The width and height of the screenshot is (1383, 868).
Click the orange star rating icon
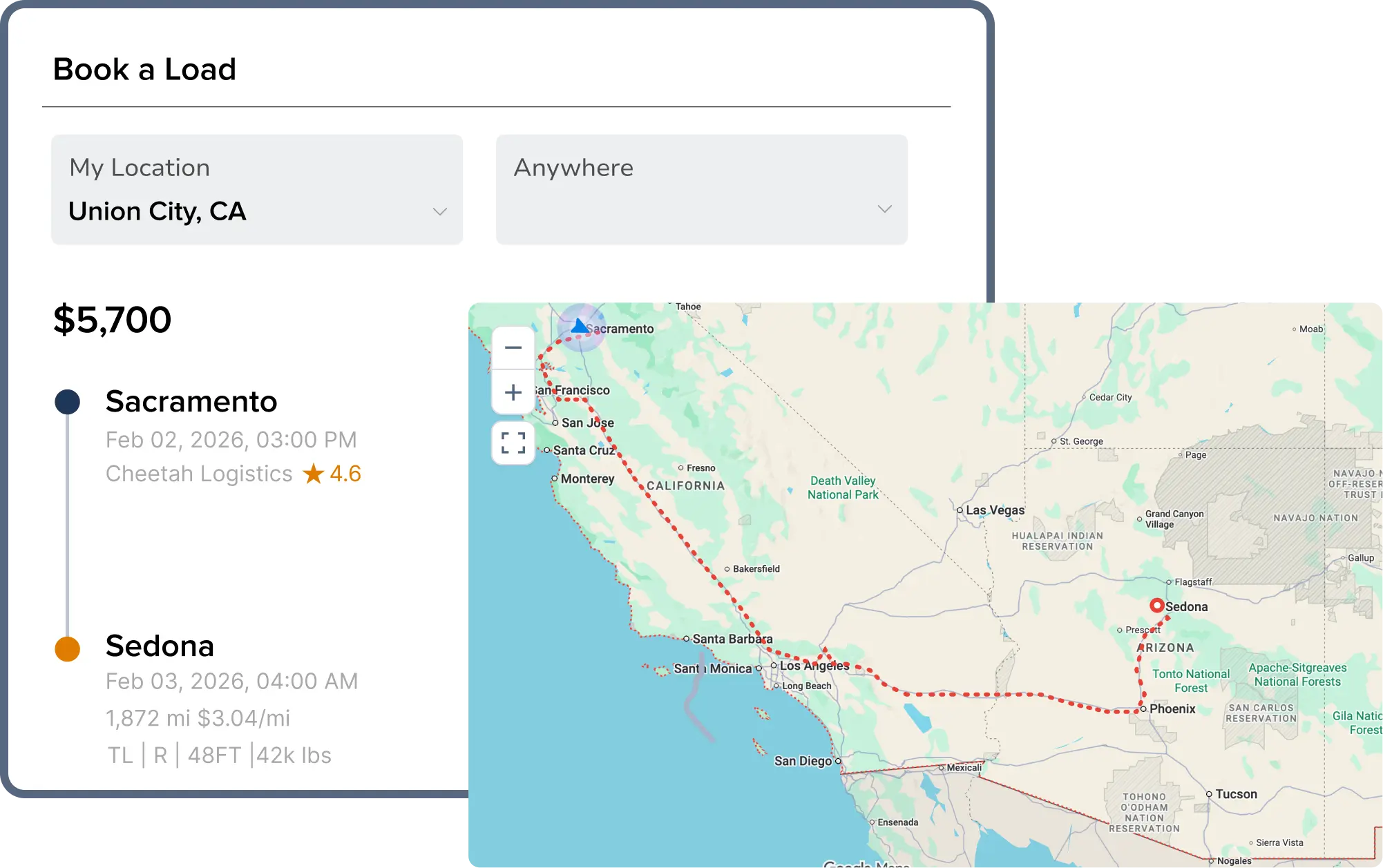coord(314,474)
